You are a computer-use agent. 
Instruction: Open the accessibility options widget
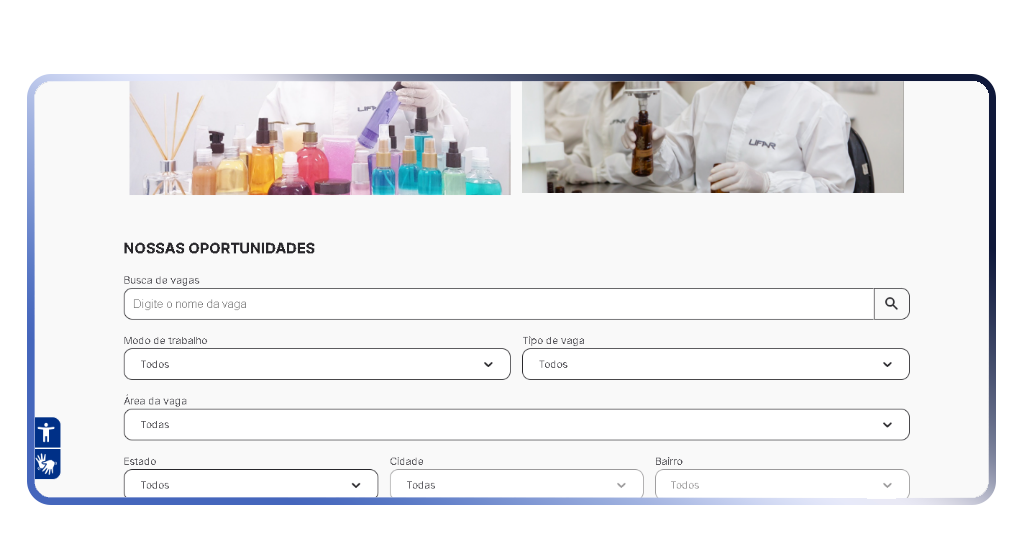pyautogui.click(x=47, y=432)
